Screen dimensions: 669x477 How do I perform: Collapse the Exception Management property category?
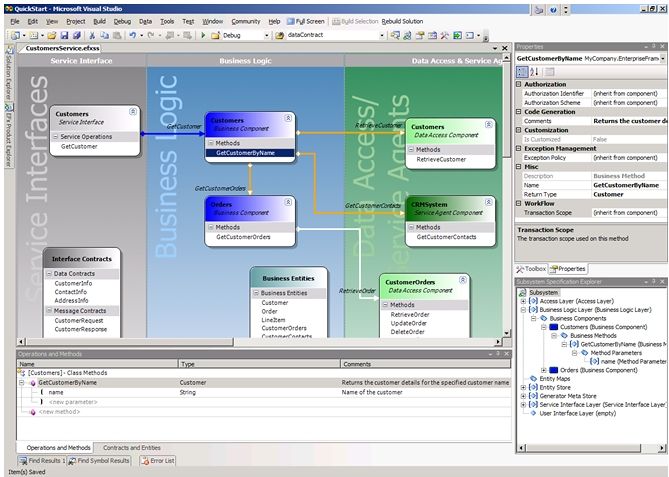[519, 148]
